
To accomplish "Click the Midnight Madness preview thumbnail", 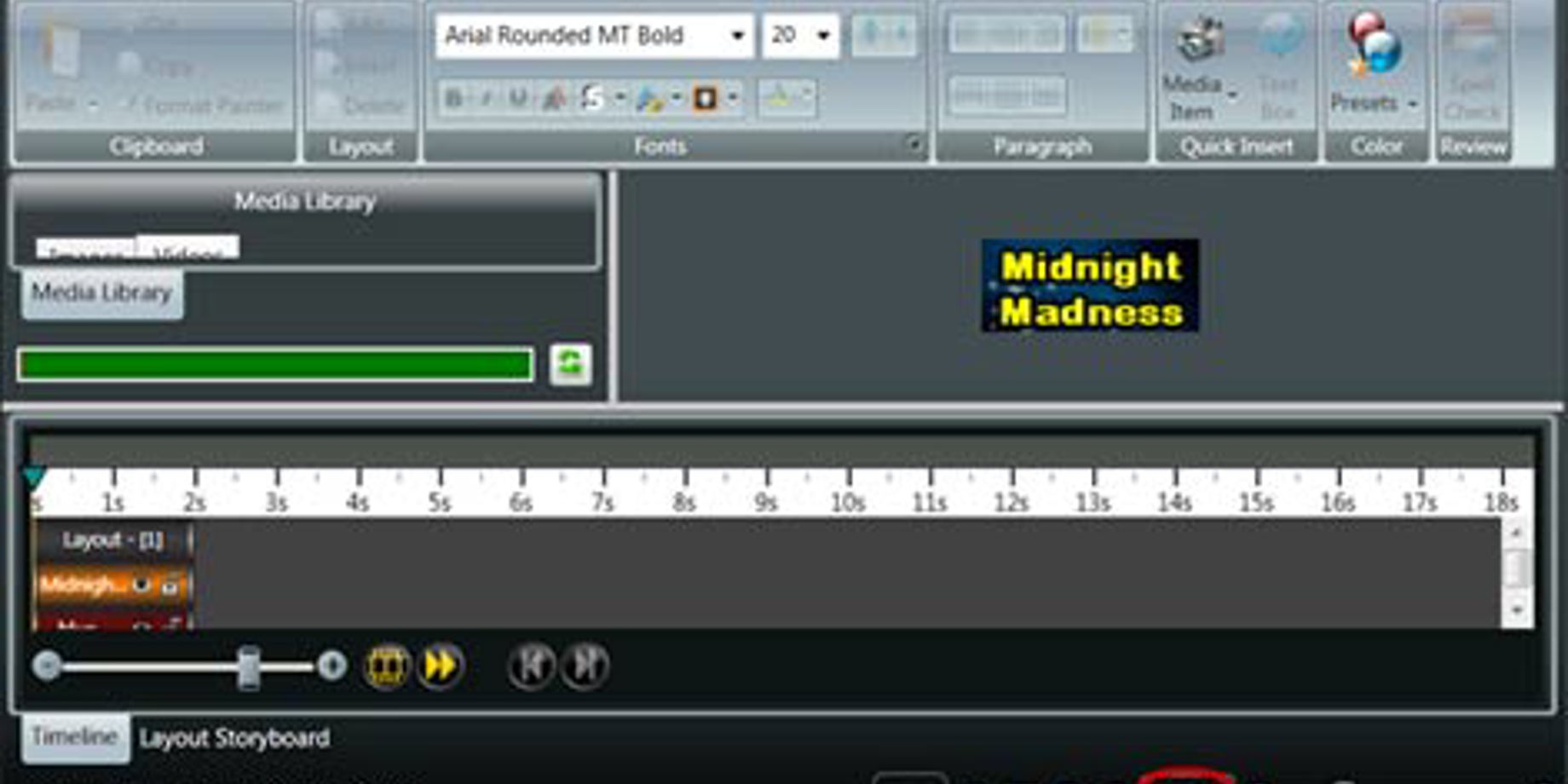I will point(1090,286).
